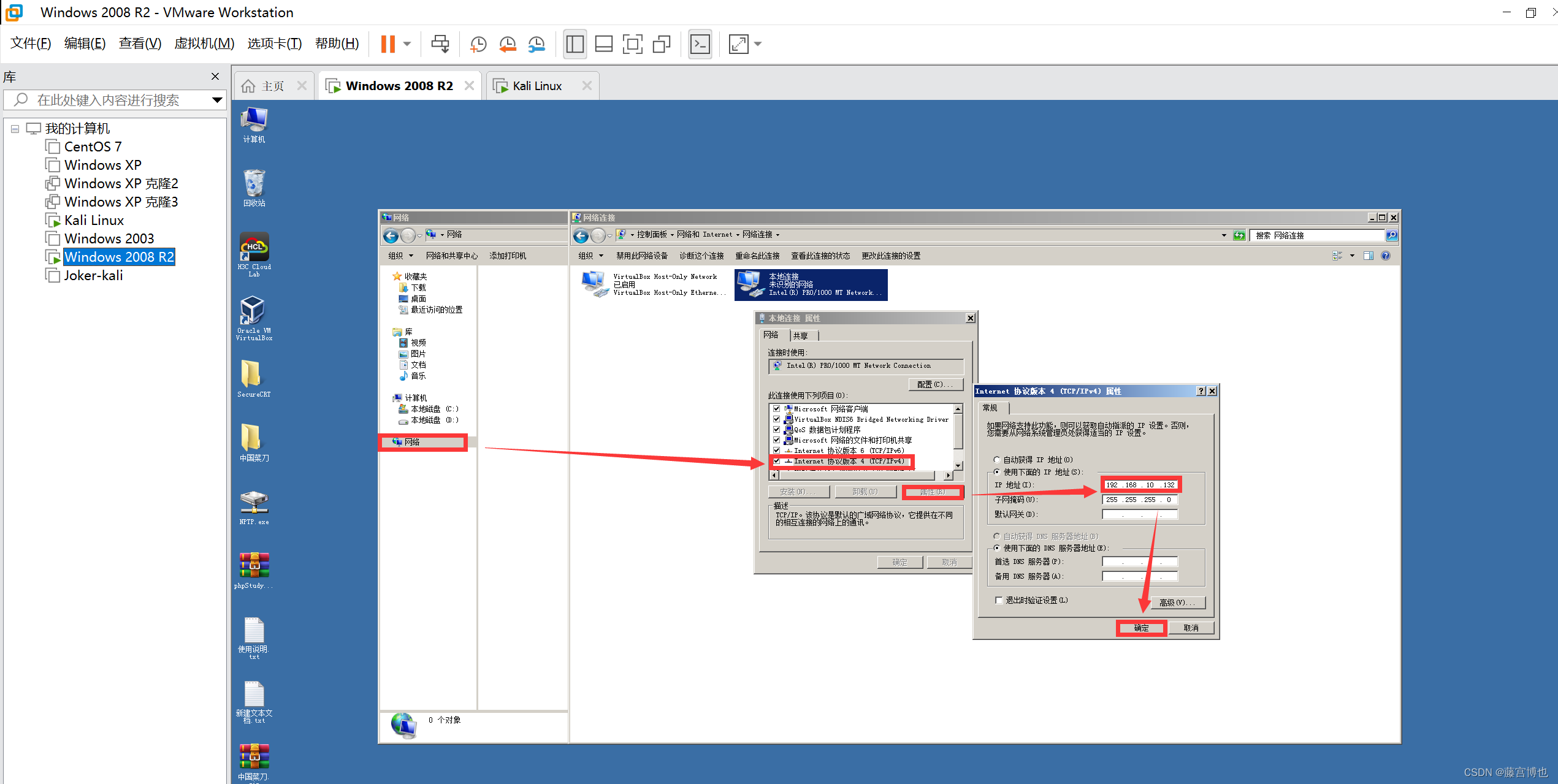
Task: Open the 虚拟机(M) menu
Action: pyautogui.click(x=204, y=44)
